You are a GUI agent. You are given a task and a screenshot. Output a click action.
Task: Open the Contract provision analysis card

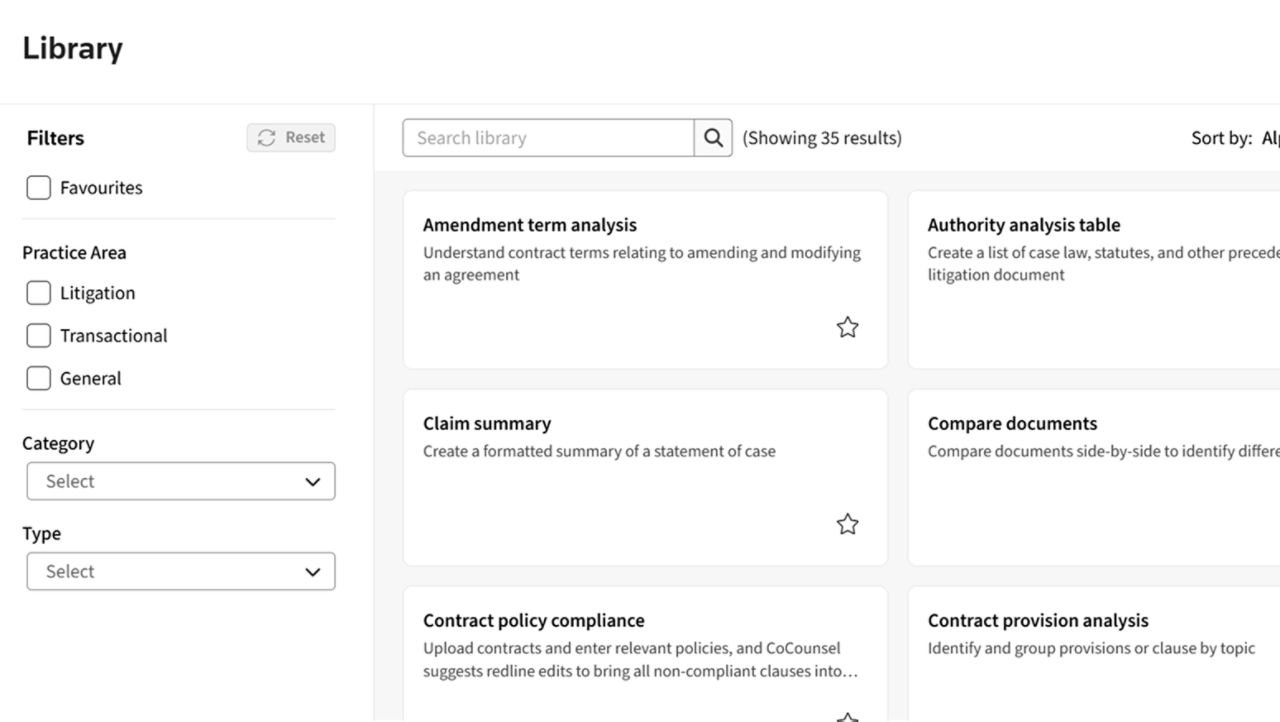(1038, 620)
